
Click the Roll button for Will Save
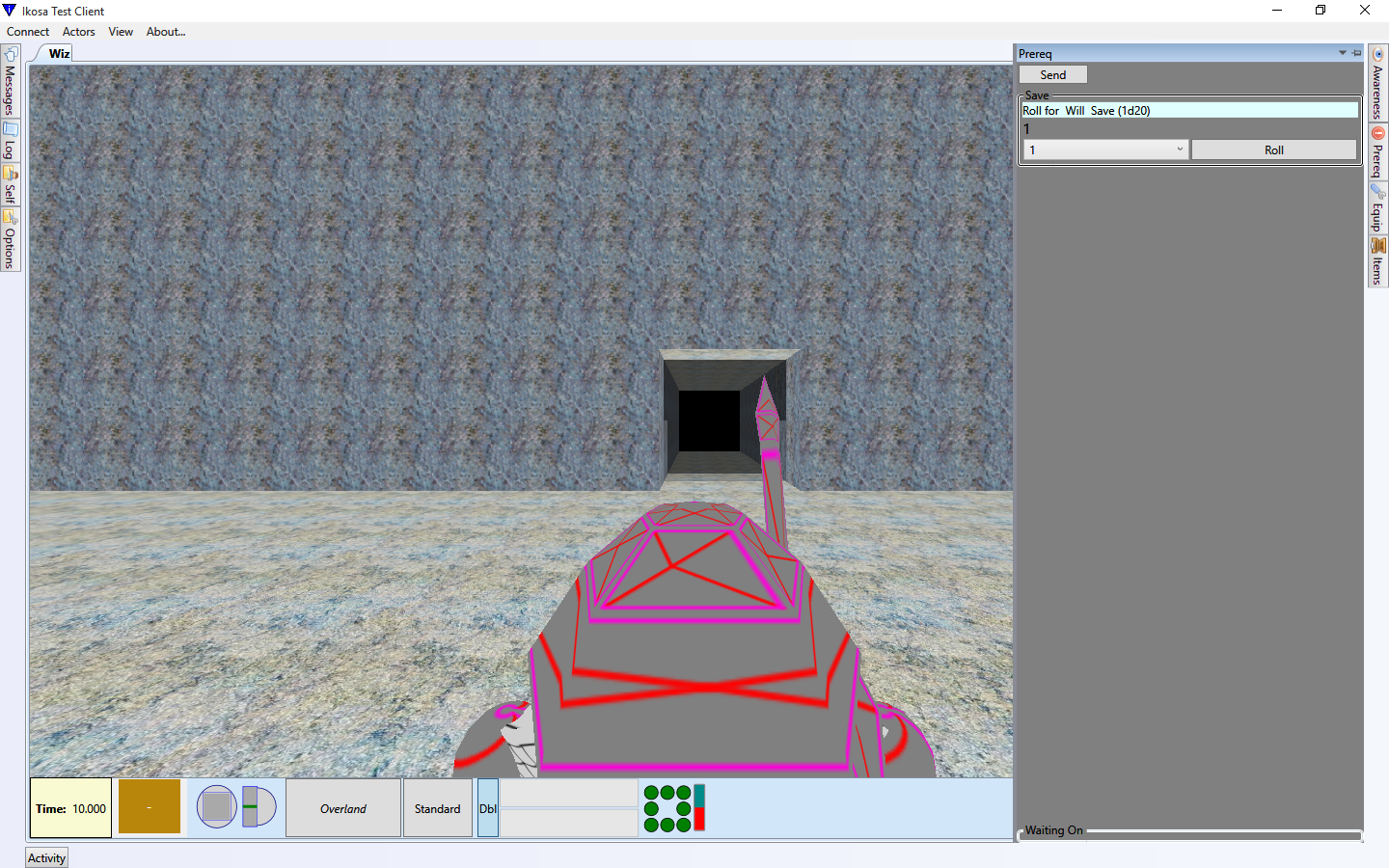pyautogui.click(x=1273, y=149)
